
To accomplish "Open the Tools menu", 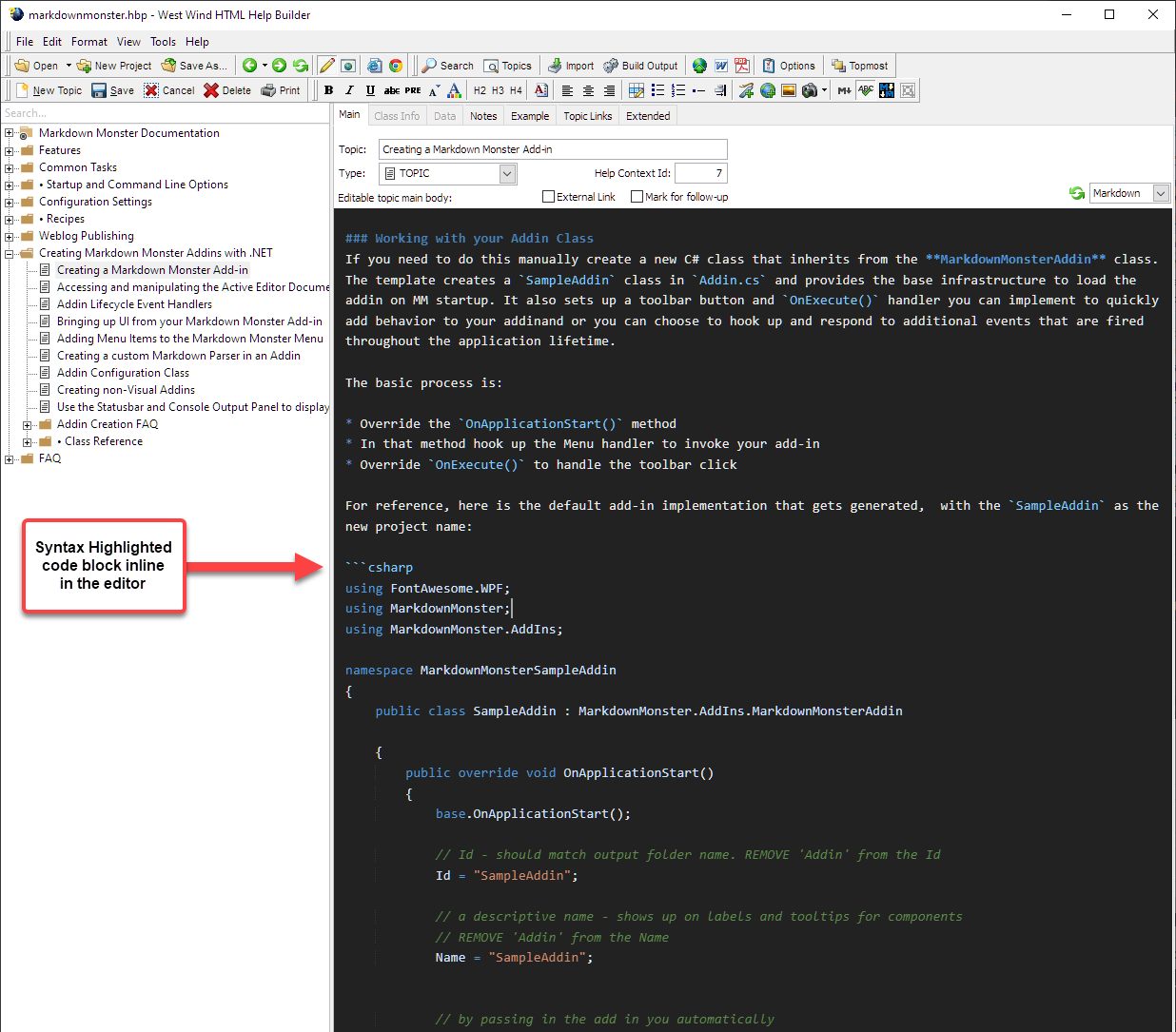I will [x=163, y=42].
